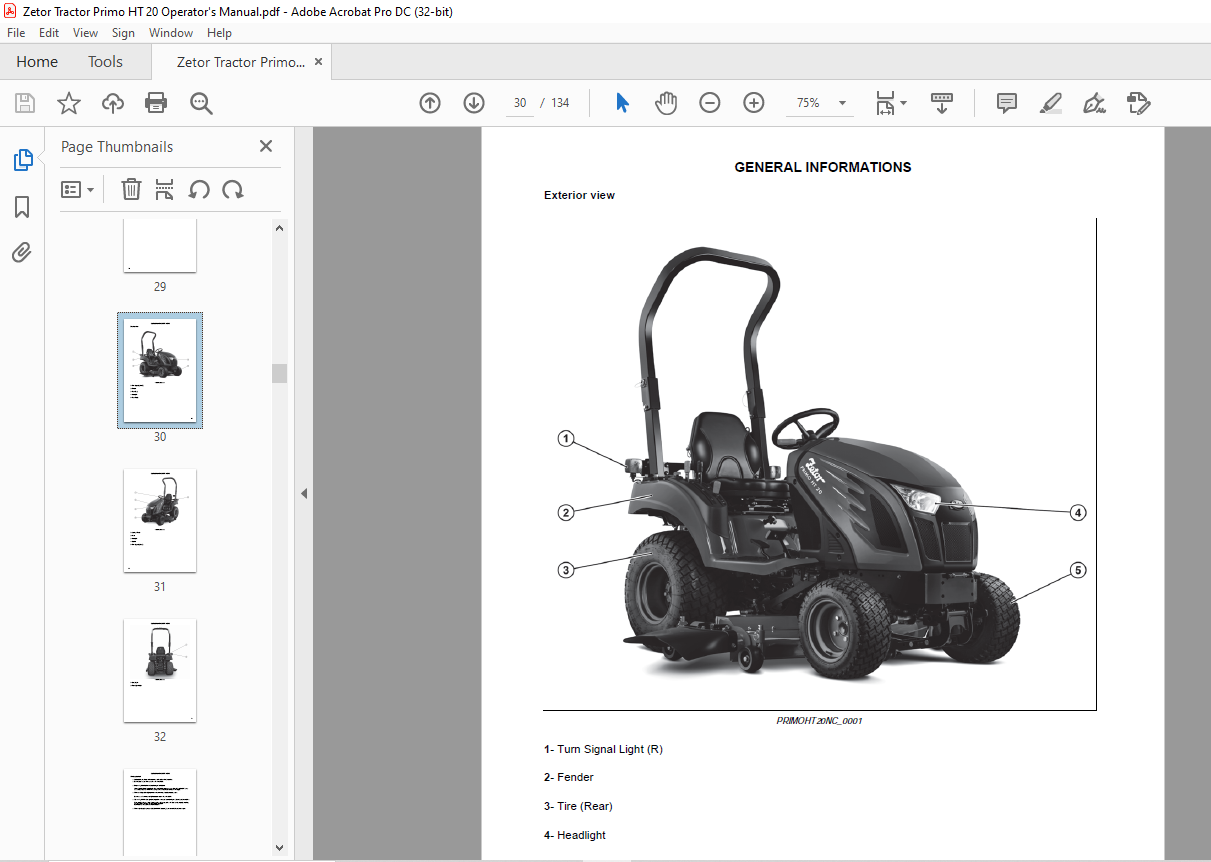The height and width of the screenshot is (862, 1211).
Task: Close the Page Thumbnails panel
Action: pyautogui.click(x=266, y=146)
